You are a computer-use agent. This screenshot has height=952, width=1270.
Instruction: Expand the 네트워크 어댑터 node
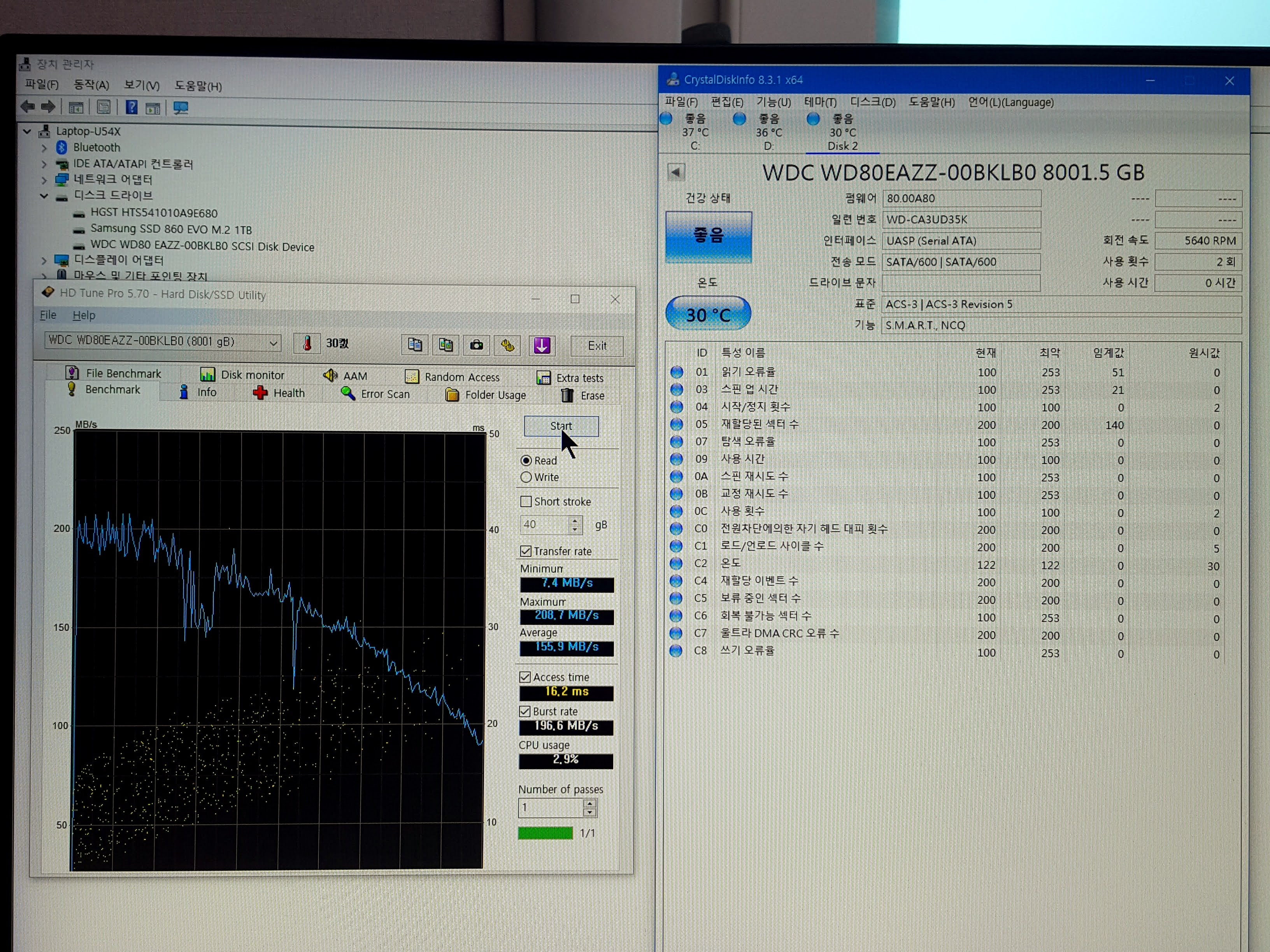point(44,180)
